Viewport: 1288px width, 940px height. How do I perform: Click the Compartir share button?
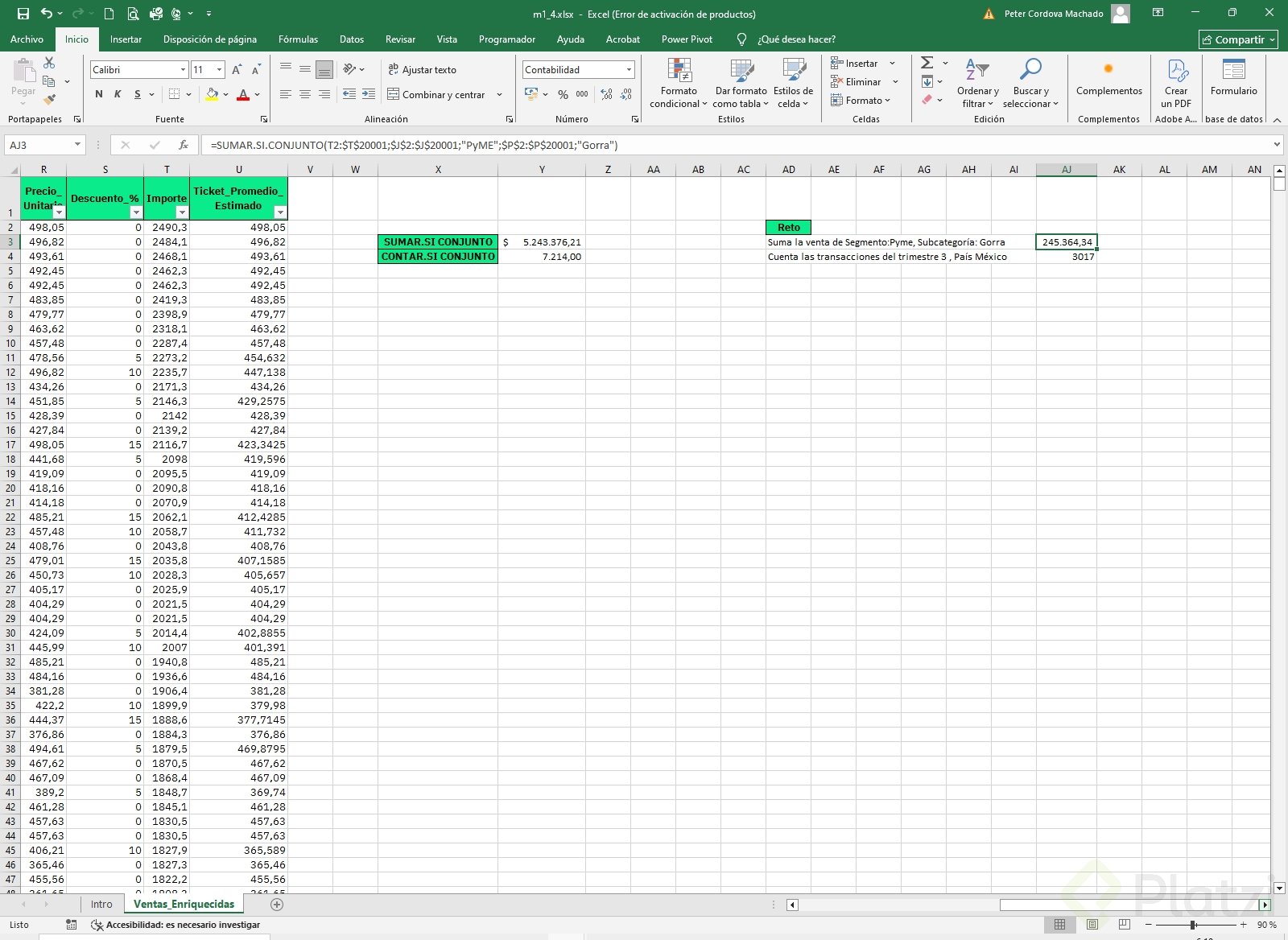1238,39
